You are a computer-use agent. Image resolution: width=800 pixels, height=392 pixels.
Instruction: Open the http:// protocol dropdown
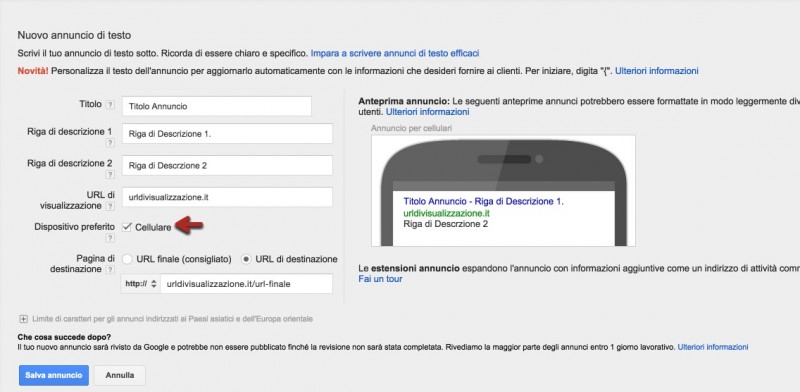pyautogui.click(x=140, y=284)
